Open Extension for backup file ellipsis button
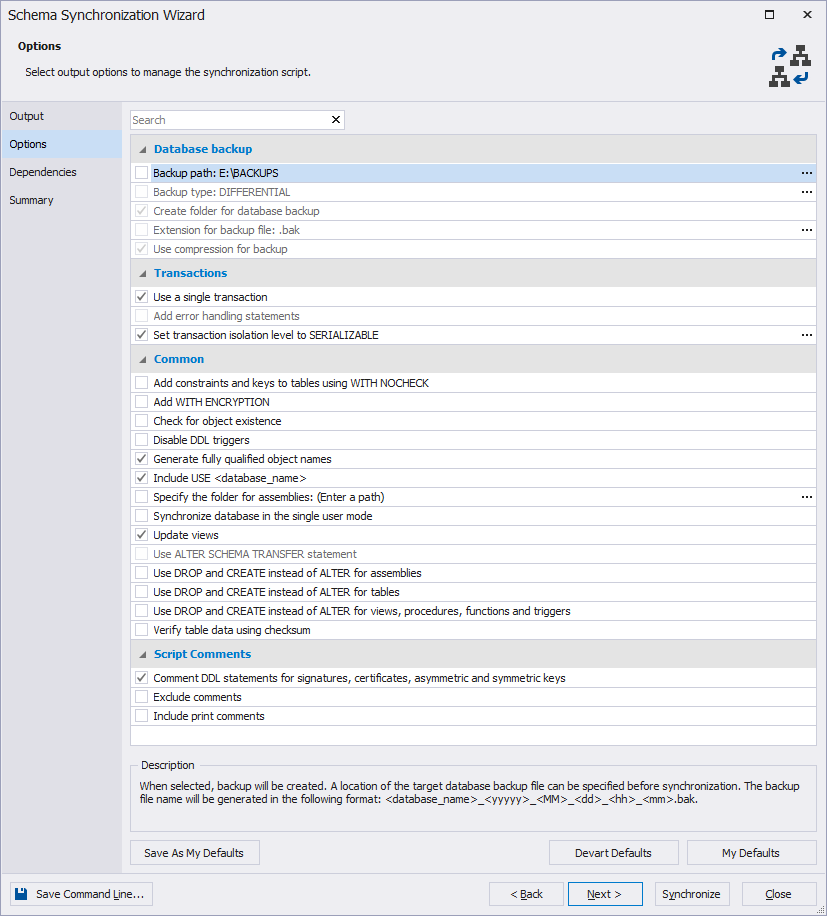 click(x=807, y=230)
